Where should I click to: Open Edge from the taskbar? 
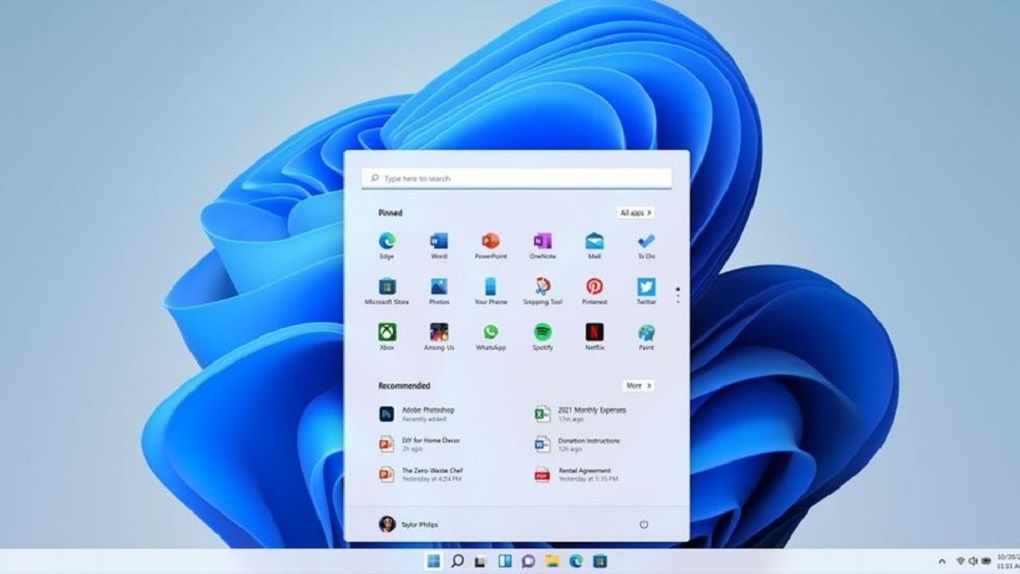[576, 561]
